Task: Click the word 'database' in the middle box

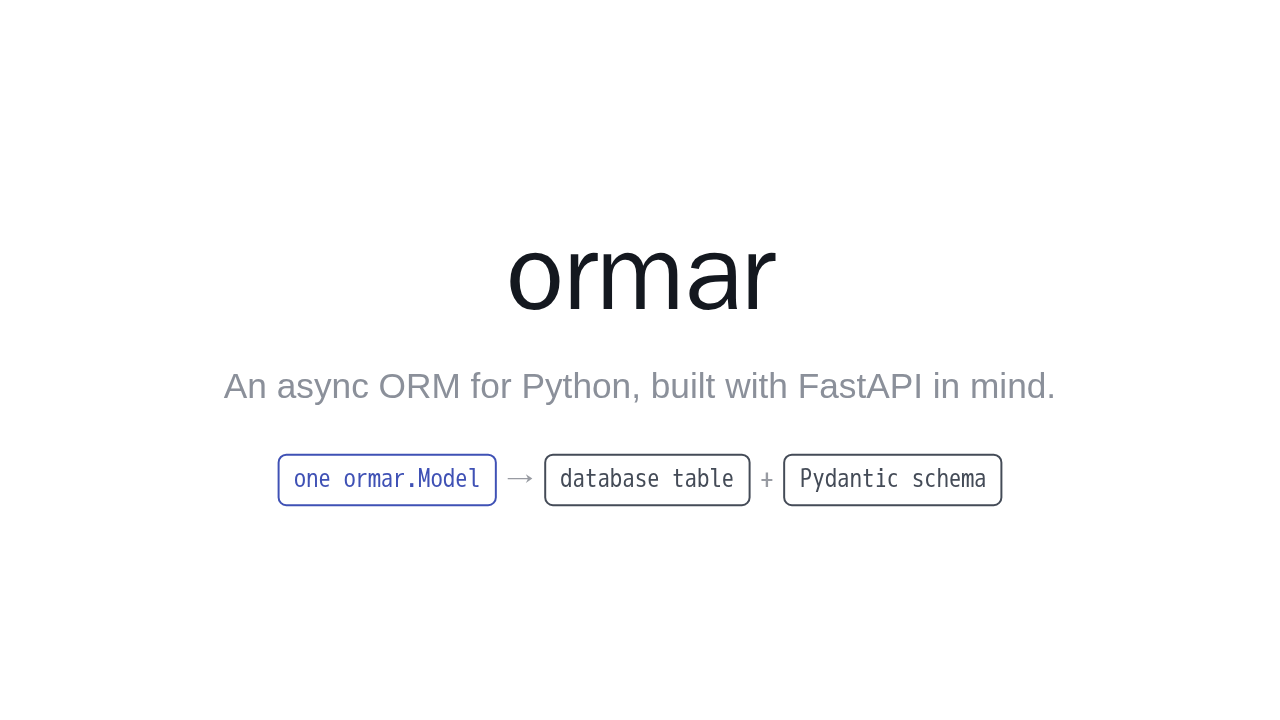Action: [x=609, y=479]
